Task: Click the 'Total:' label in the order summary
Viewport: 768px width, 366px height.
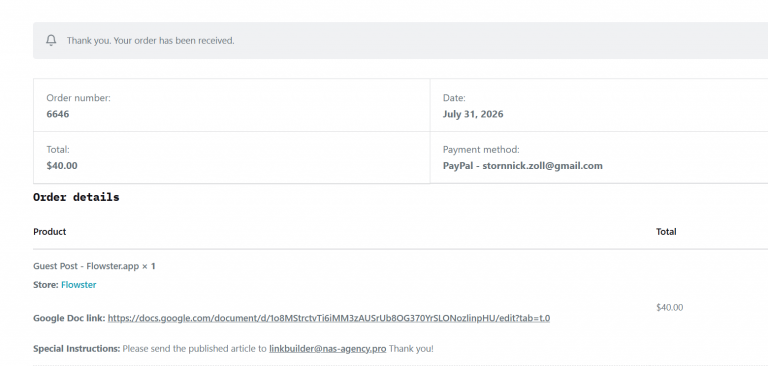Action: coord(58,149)
